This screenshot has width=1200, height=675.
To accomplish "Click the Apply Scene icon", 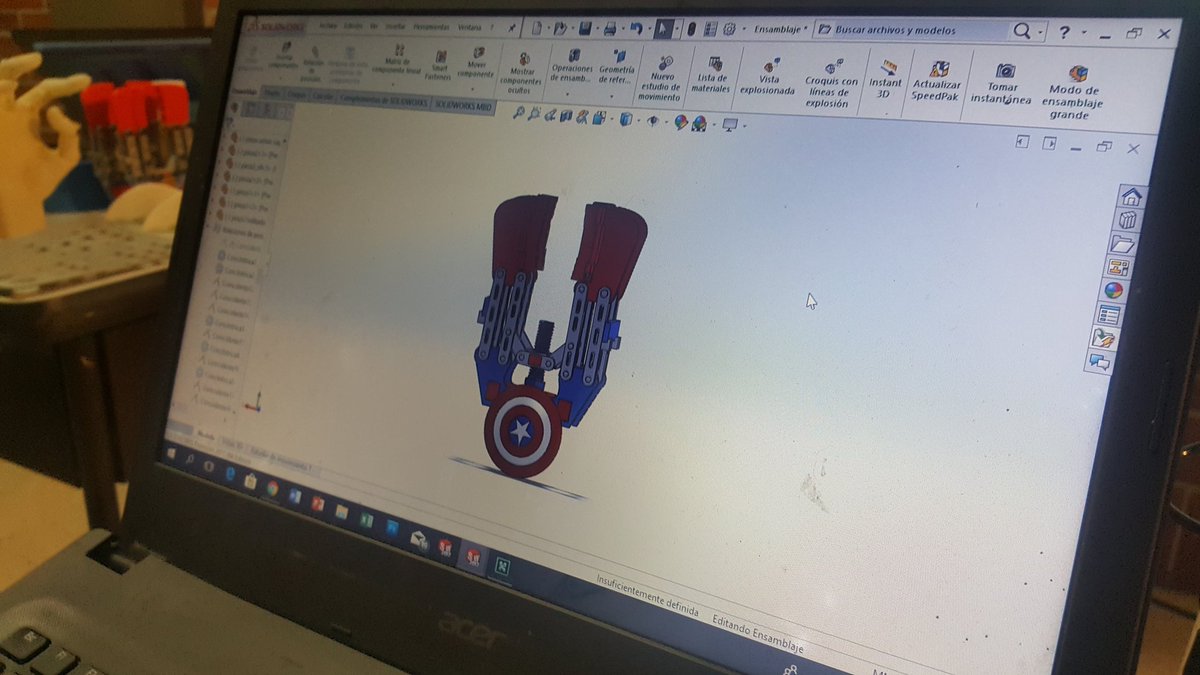I will 699,123.
